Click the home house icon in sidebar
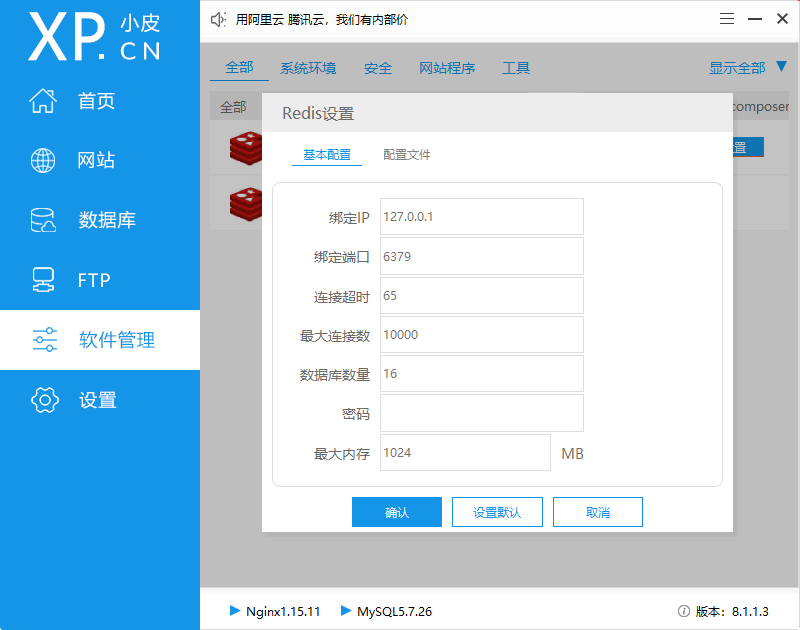Viewport: 800px width, 630px height. click(43, 100)
